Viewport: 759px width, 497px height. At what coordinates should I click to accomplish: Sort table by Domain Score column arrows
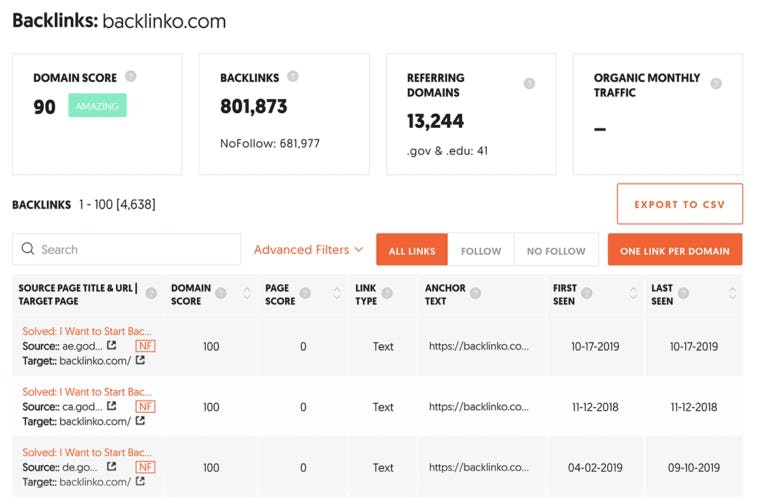pyautogui.click(x=247, y=293)
